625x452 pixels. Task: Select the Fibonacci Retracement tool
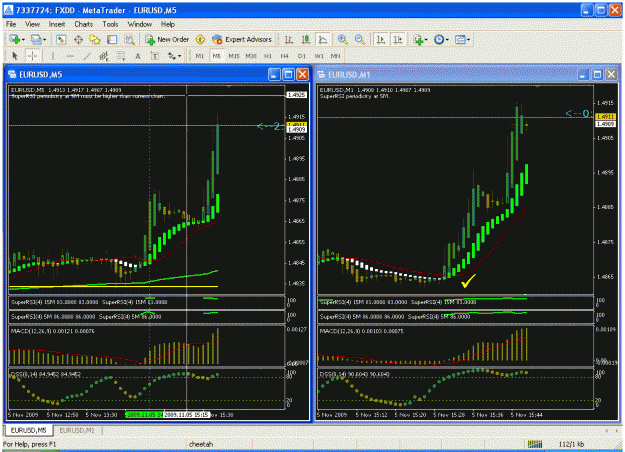pos(121,56)
